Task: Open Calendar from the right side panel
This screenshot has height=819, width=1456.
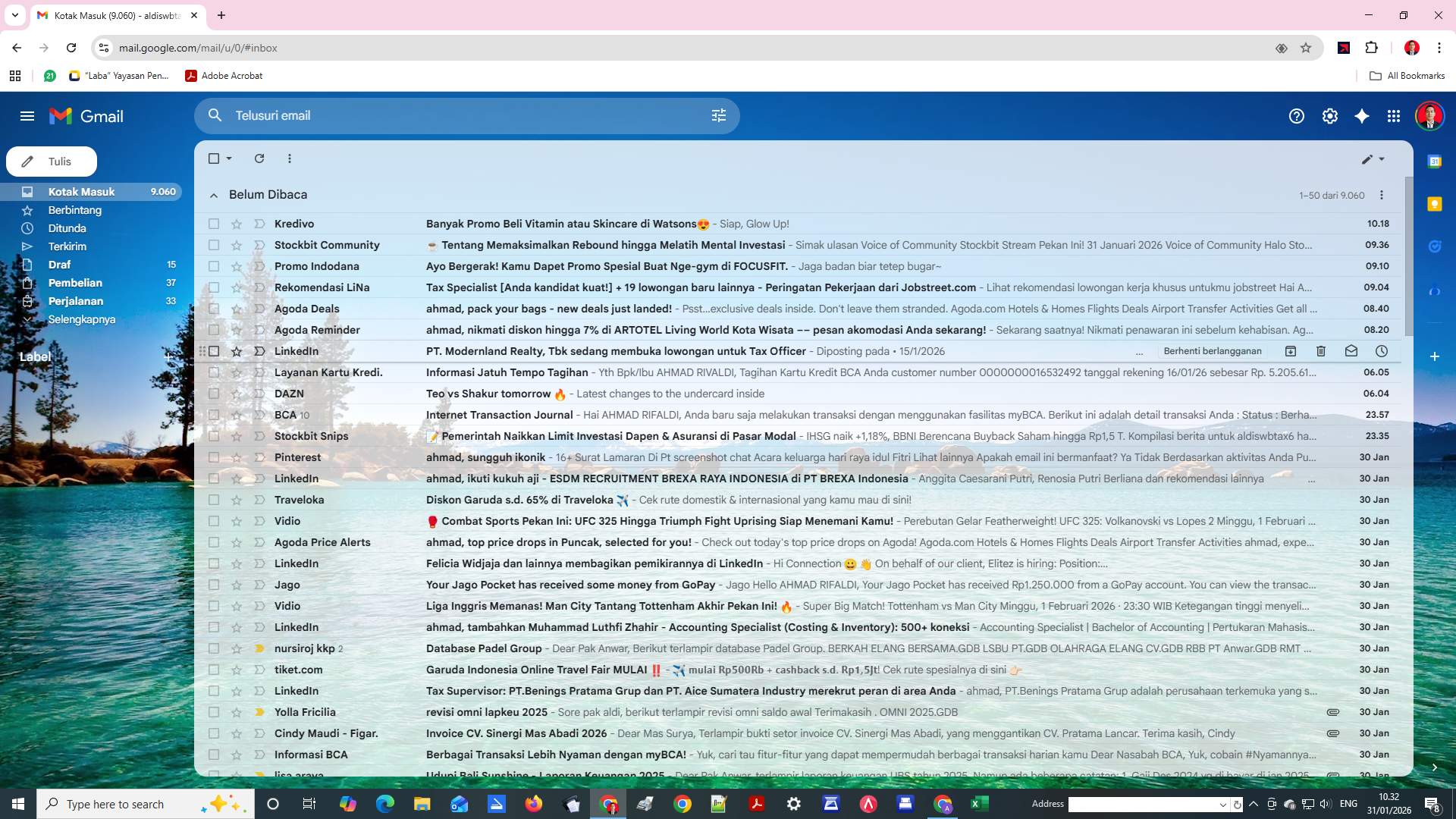Action: click(x=1435, y=161)
